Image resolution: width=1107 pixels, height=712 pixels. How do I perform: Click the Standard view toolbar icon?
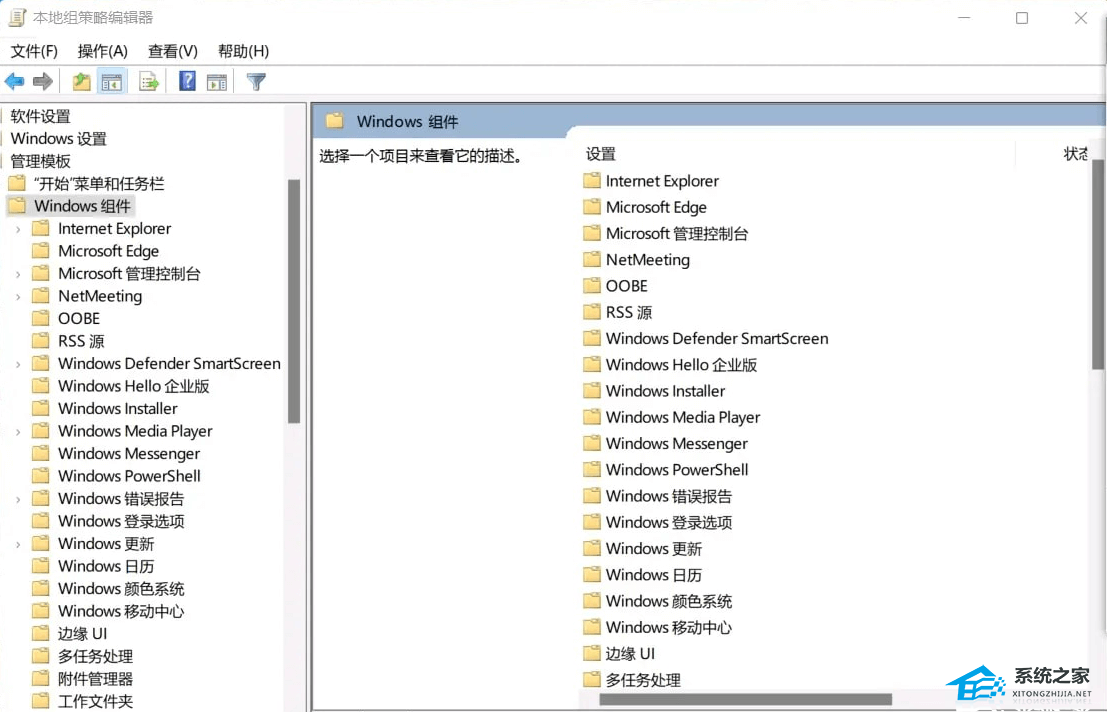tap(217, 81)
